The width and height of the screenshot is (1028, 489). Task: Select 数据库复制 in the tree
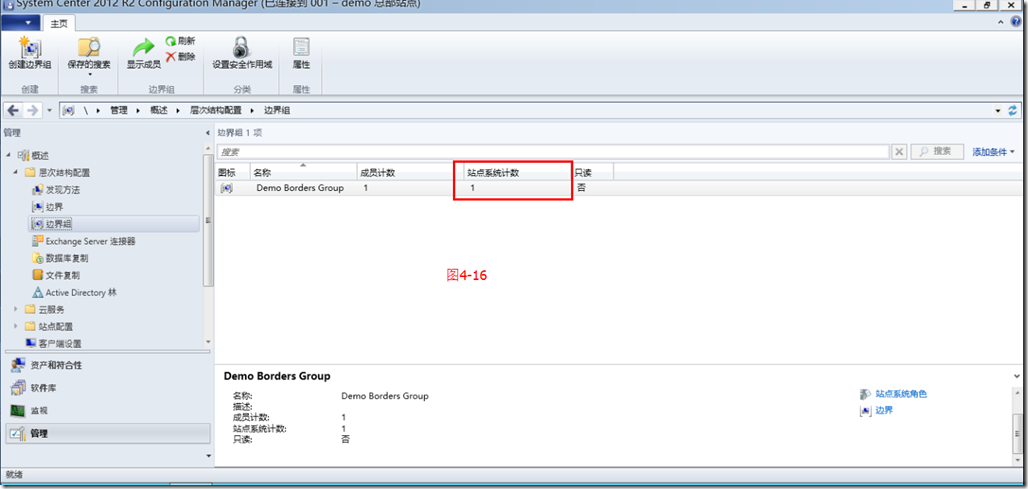click(x=60, y=258)
